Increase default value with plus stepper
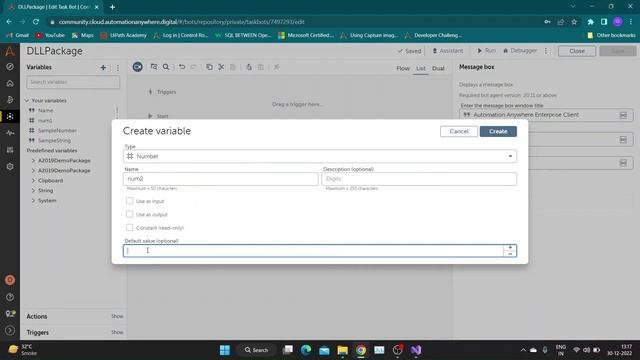The height and width of the screenshot is (360, 640). point(510,247)
